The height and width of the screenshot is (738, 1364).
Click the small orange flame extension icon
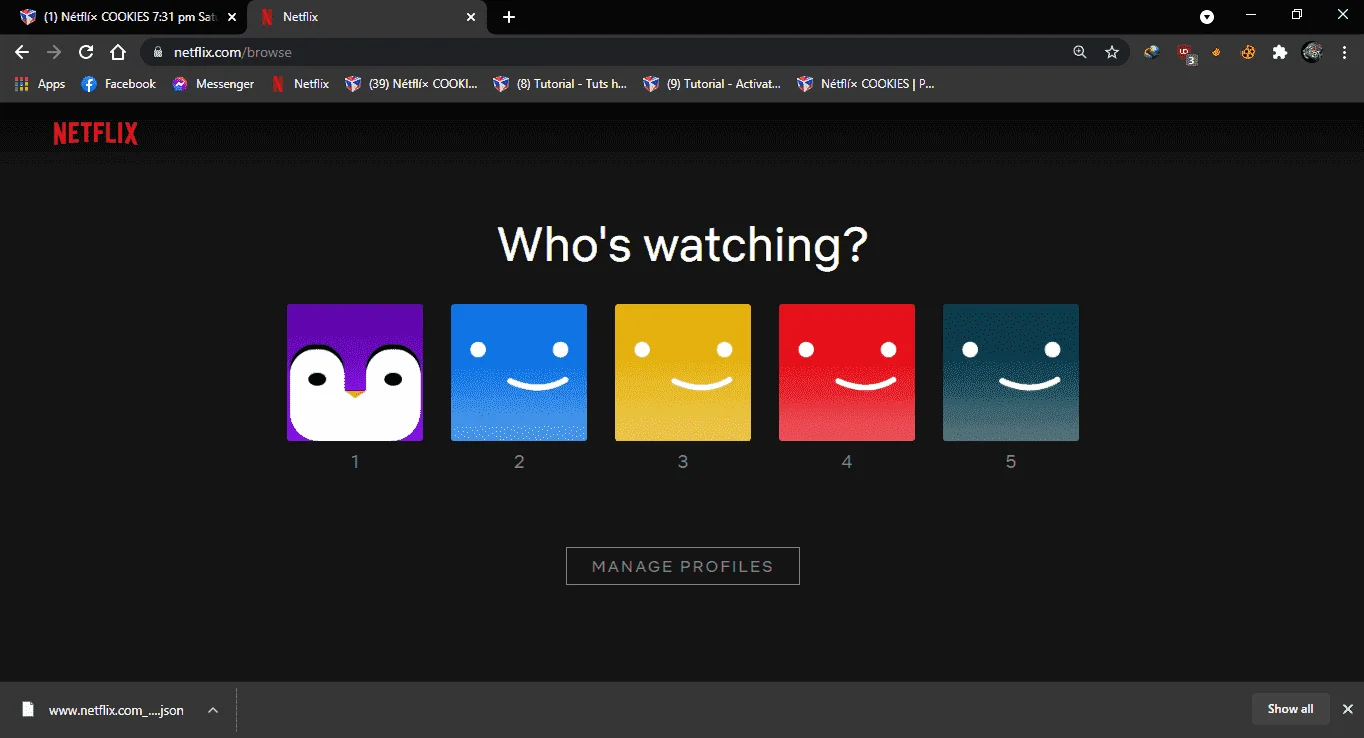[x=1217, y=52]
